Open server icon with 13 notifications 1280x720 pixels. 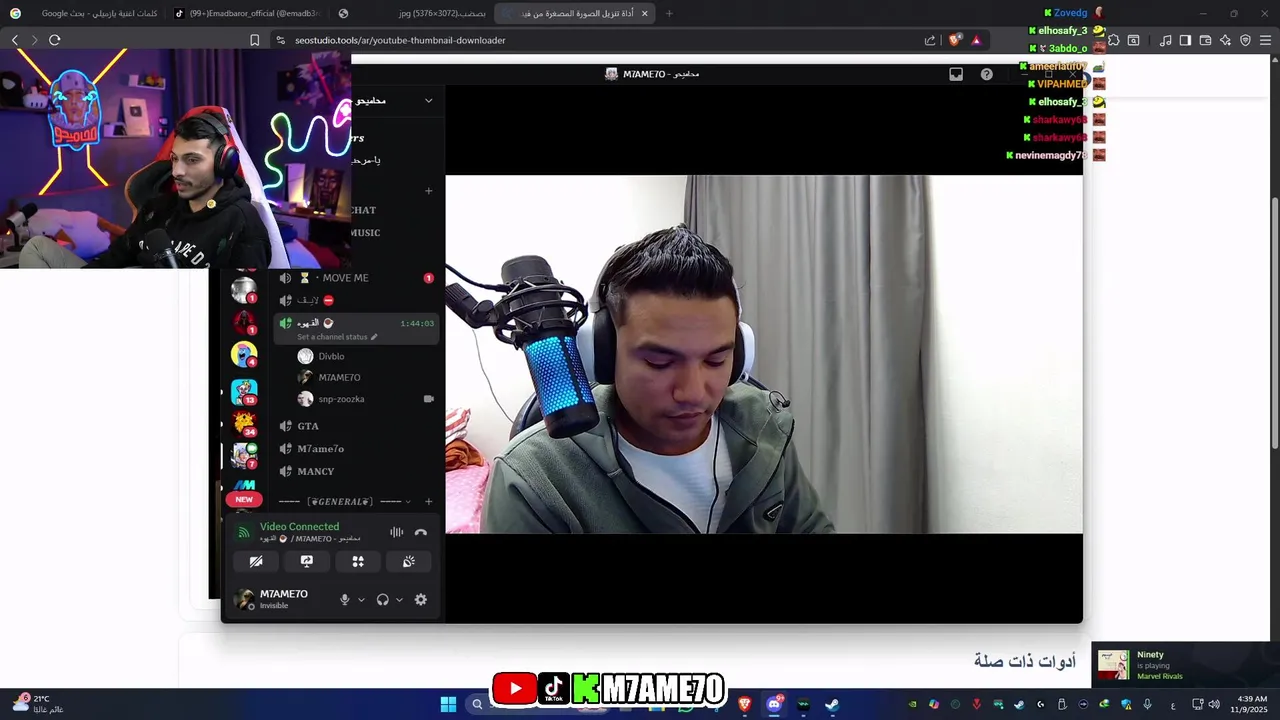click(244, 391)
